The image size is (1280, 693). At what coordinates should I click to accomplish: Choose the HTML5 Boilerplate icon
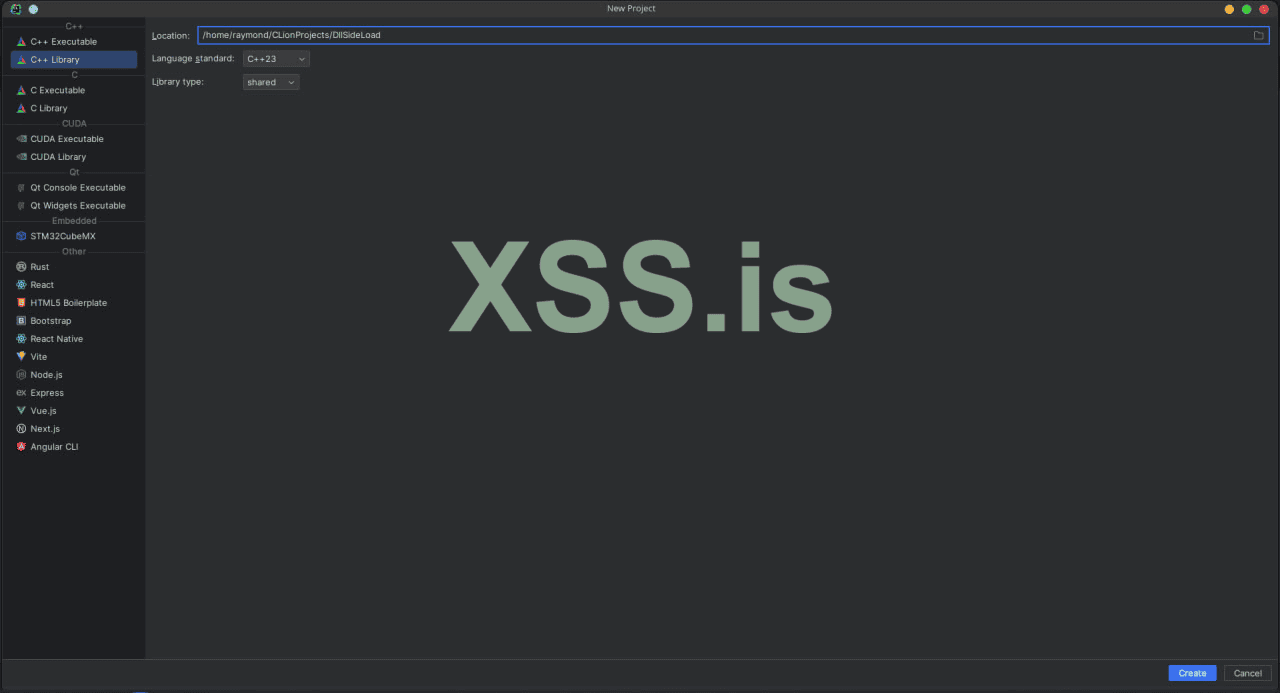coord(21,303)
